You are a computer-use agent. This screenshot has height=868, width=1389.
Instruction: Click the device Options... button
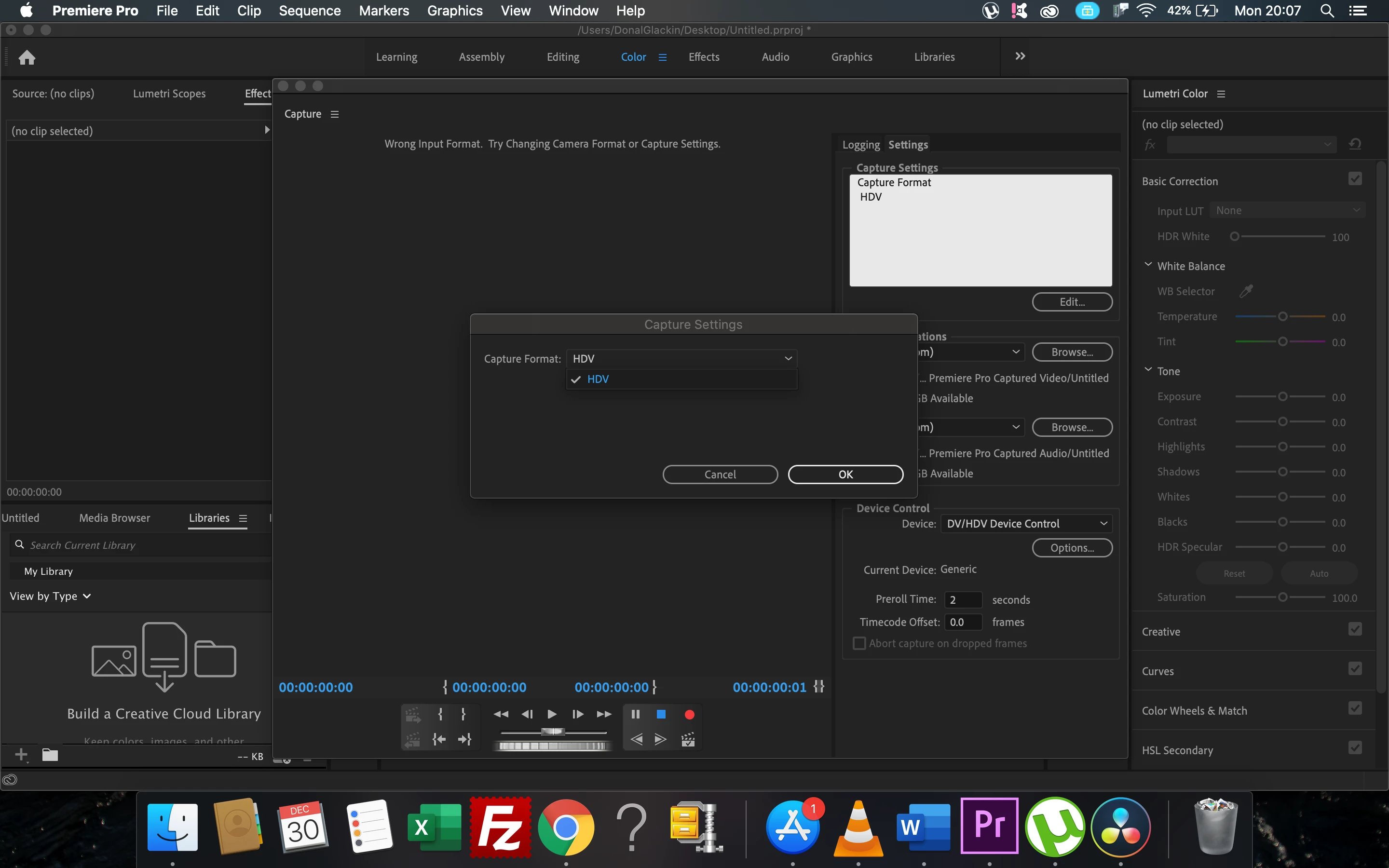pyautogui.click(x=1072, y=548)
